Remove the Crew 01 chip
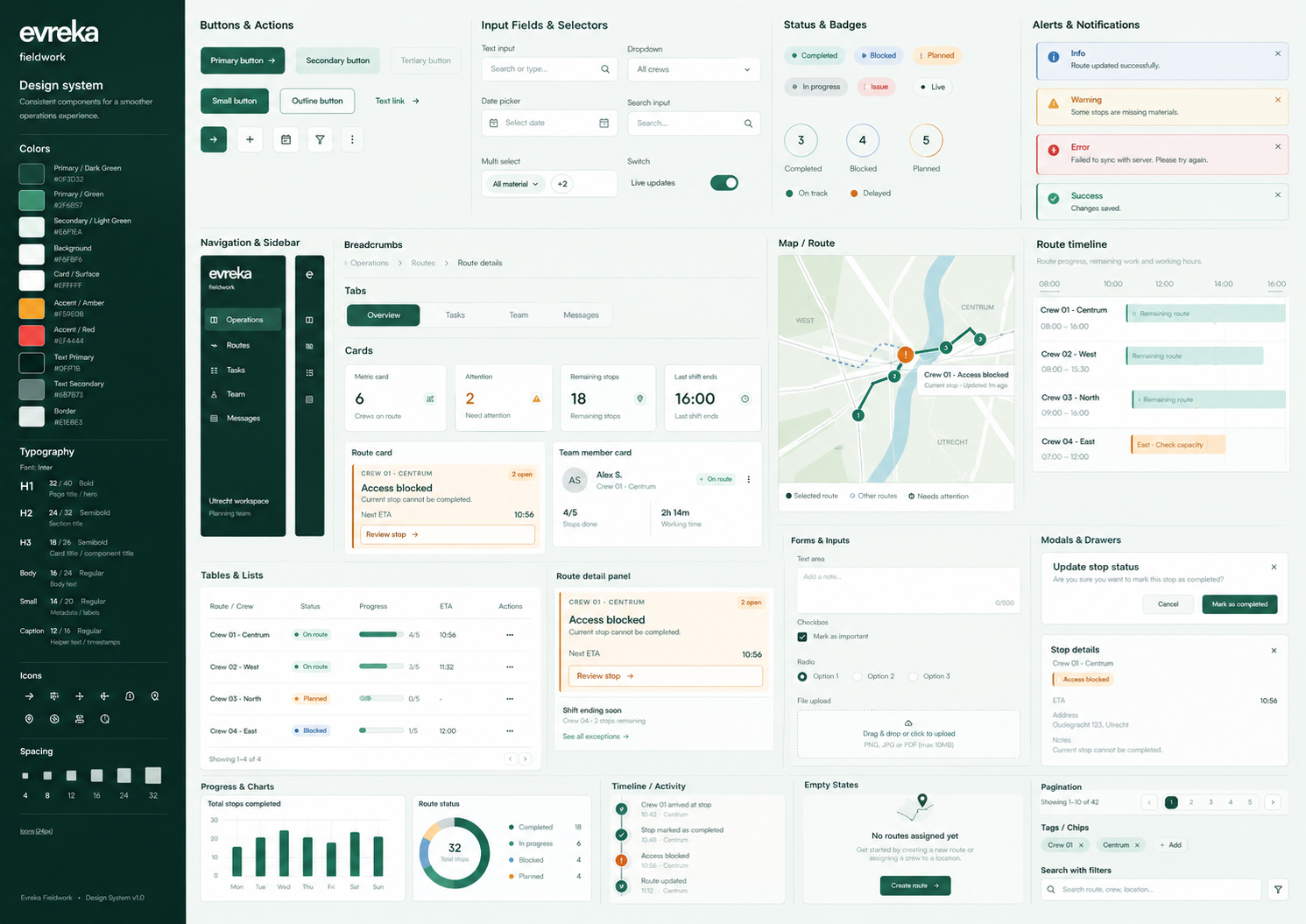1306x924 pixels. click(x=1081, y=845)
